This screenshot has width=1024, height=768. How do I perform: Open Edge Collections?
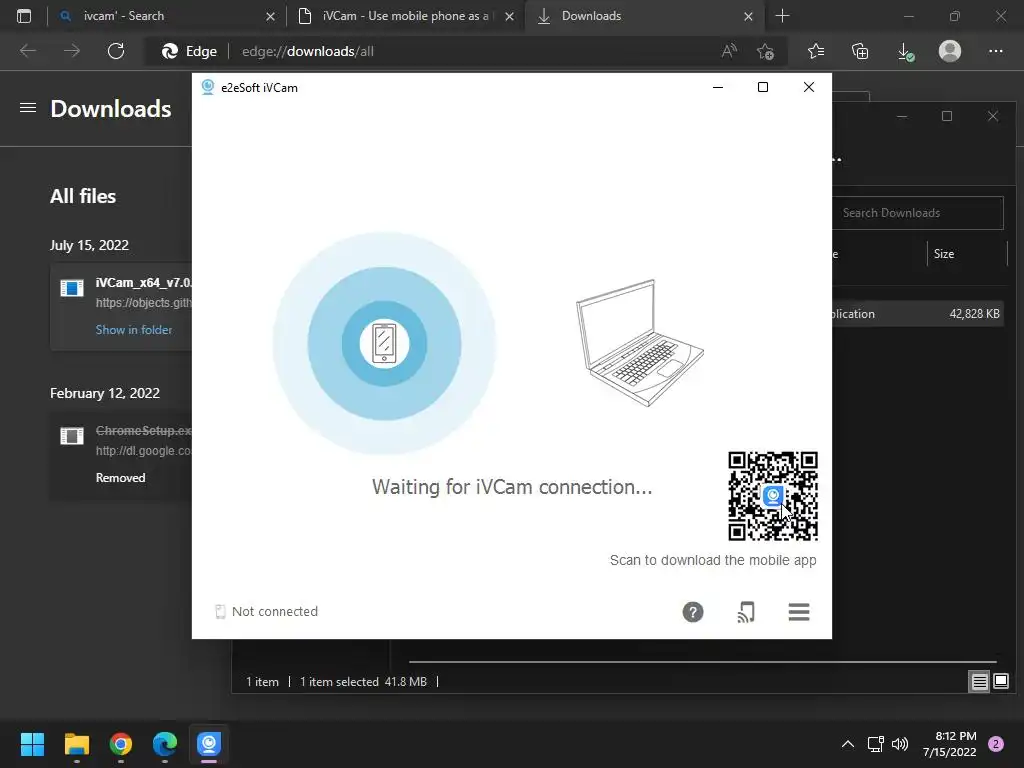click(x=860, y=51)
